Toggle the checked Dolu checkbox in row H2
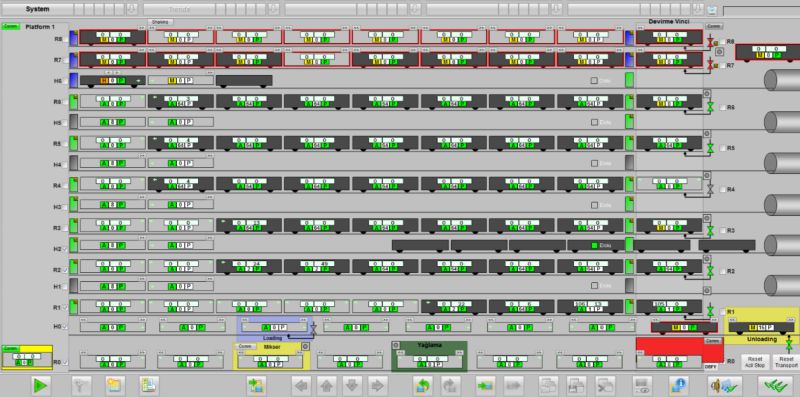This screenshot has width=800, height=397. 594,245
